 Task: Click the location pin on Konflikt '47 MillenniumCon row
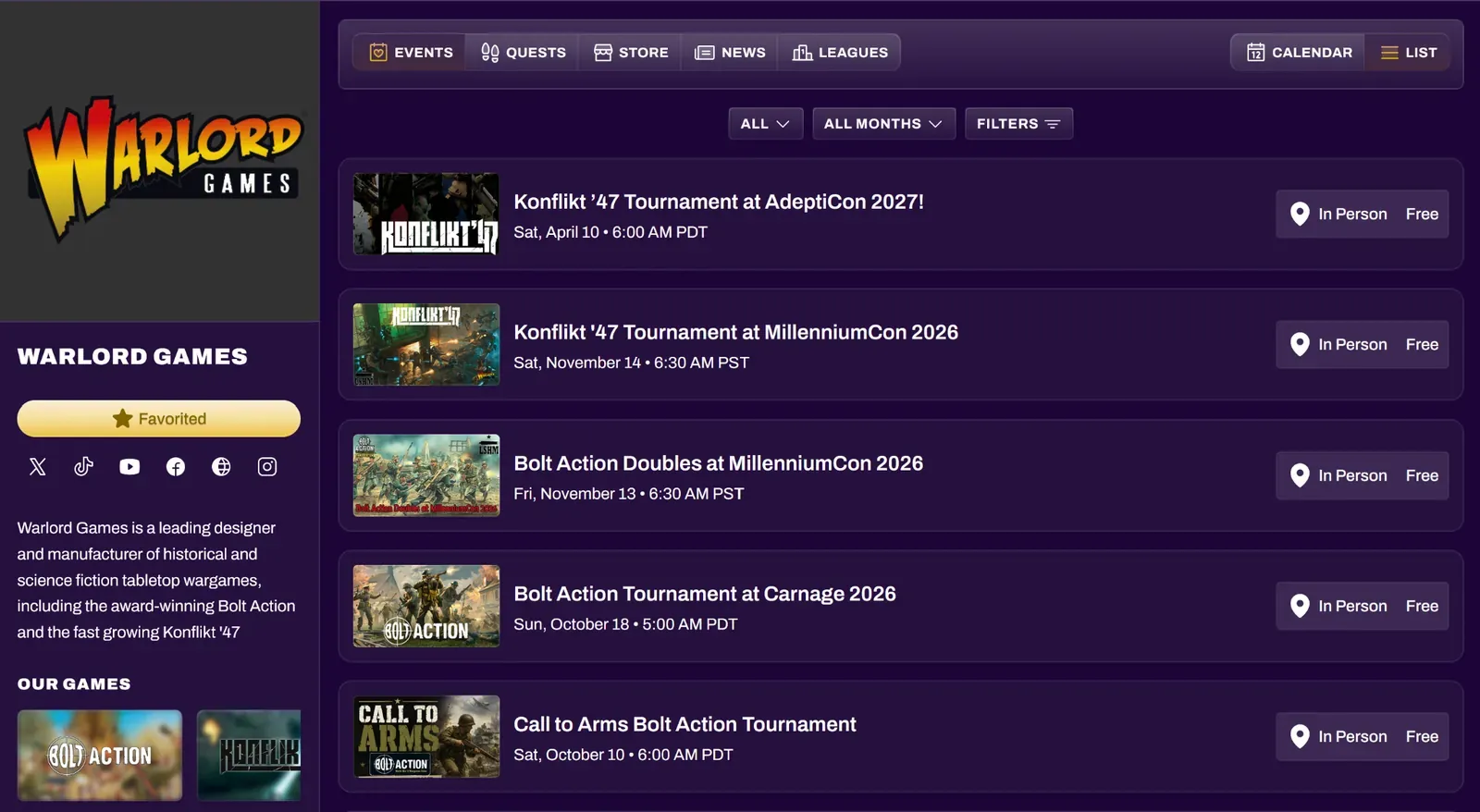pos(1300,344)
